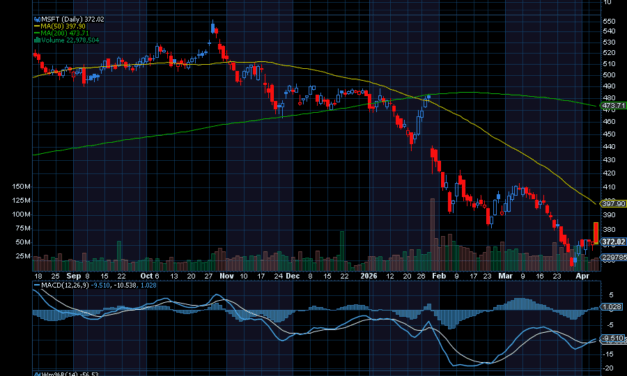Screen dimensions: 627x376
Task: Click the Mar month label on the time axis
Action: 505,276
